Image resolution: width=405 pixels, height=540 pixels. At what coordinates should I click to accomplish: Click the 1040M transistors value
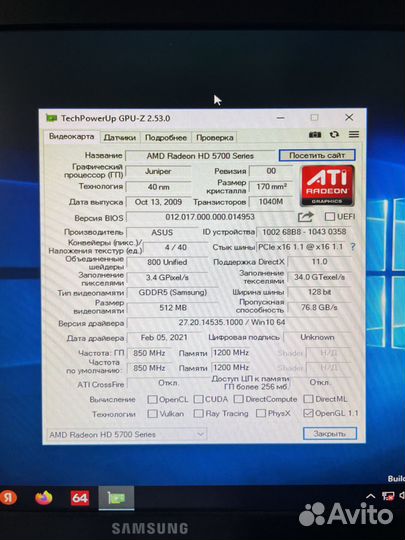click(271, 201)
